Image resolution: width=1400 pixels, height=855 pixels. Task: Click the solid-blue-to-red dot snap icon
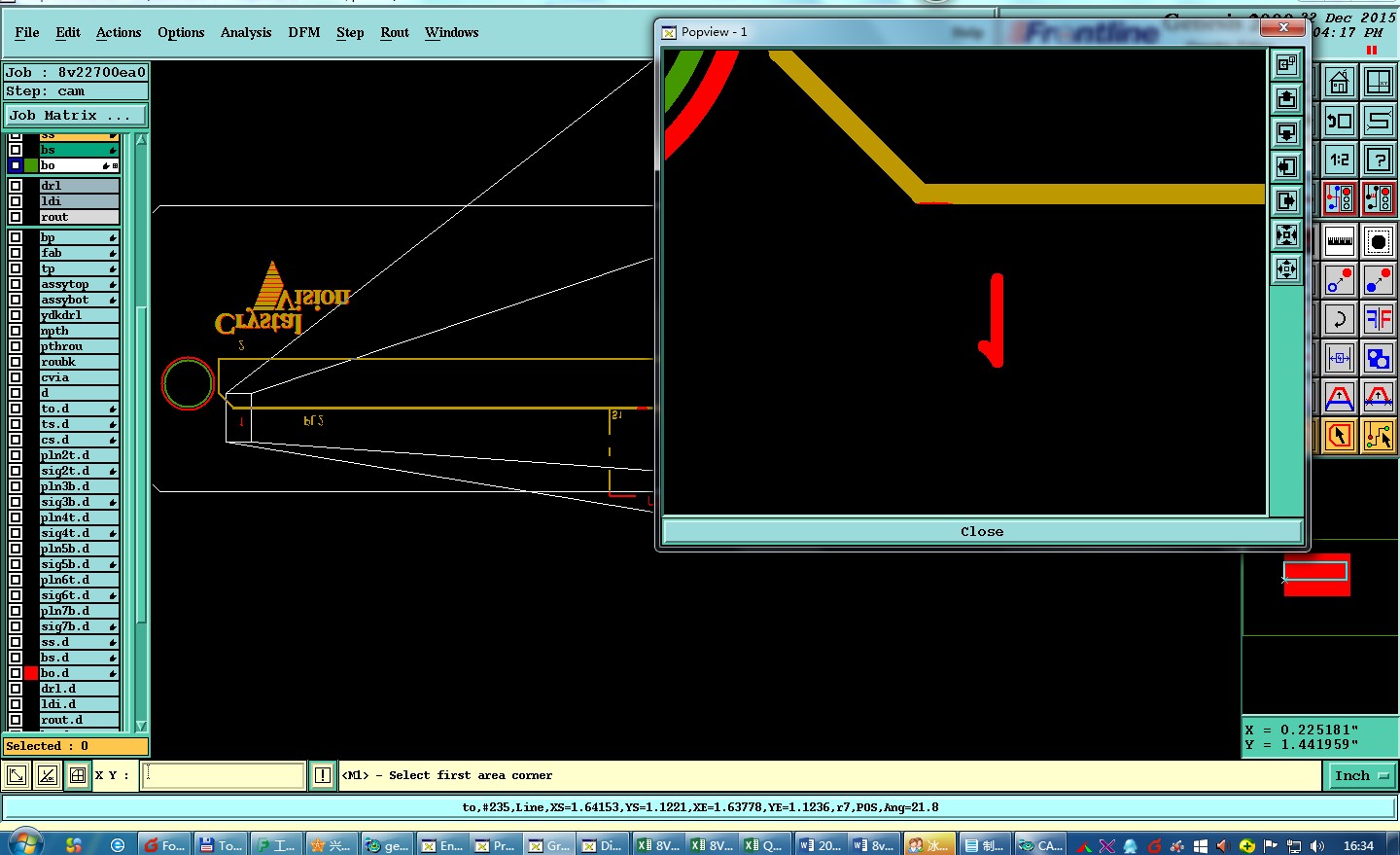pos(1378,280)
